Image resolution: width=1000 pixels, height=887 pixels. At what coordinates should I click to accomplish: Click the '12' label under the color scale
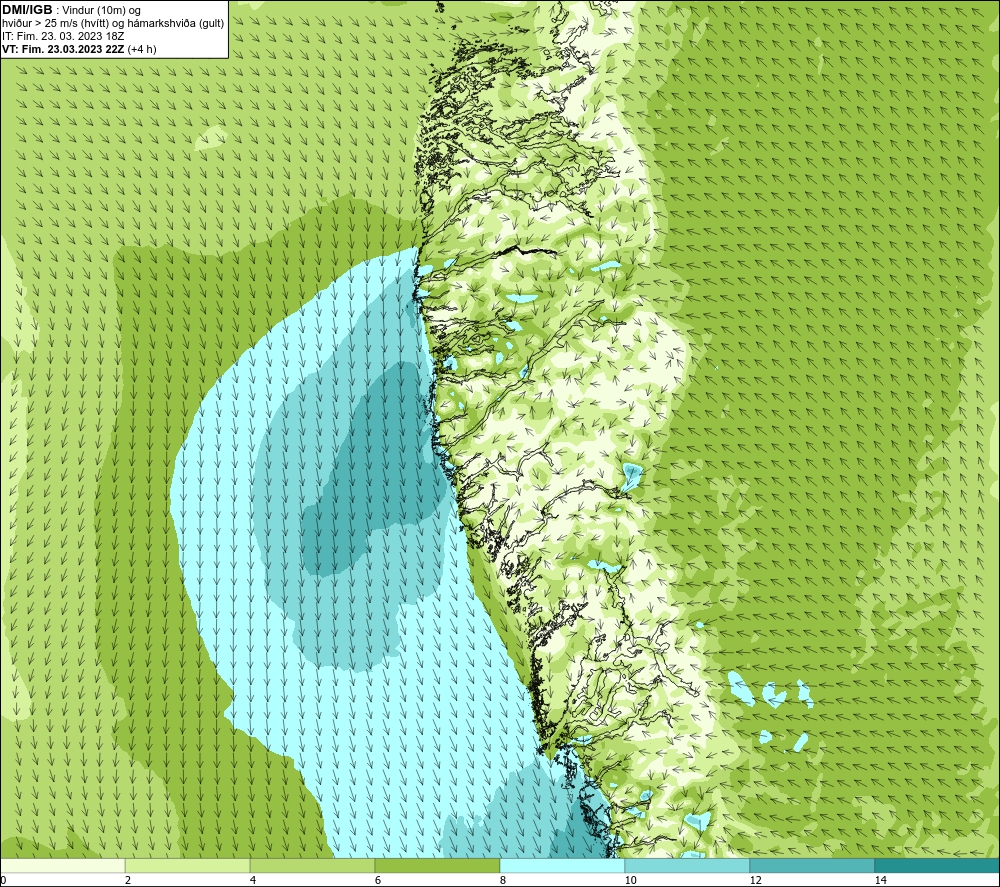pos(756,880)
